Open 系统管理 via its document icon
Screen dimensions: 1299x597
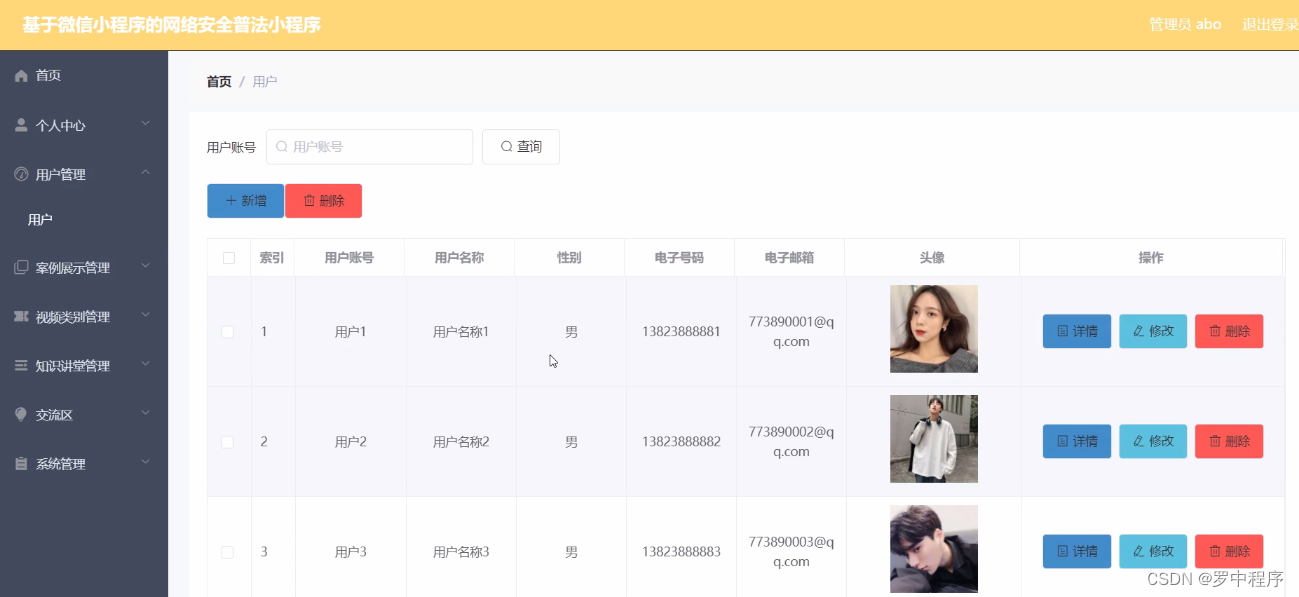[20, 463]
